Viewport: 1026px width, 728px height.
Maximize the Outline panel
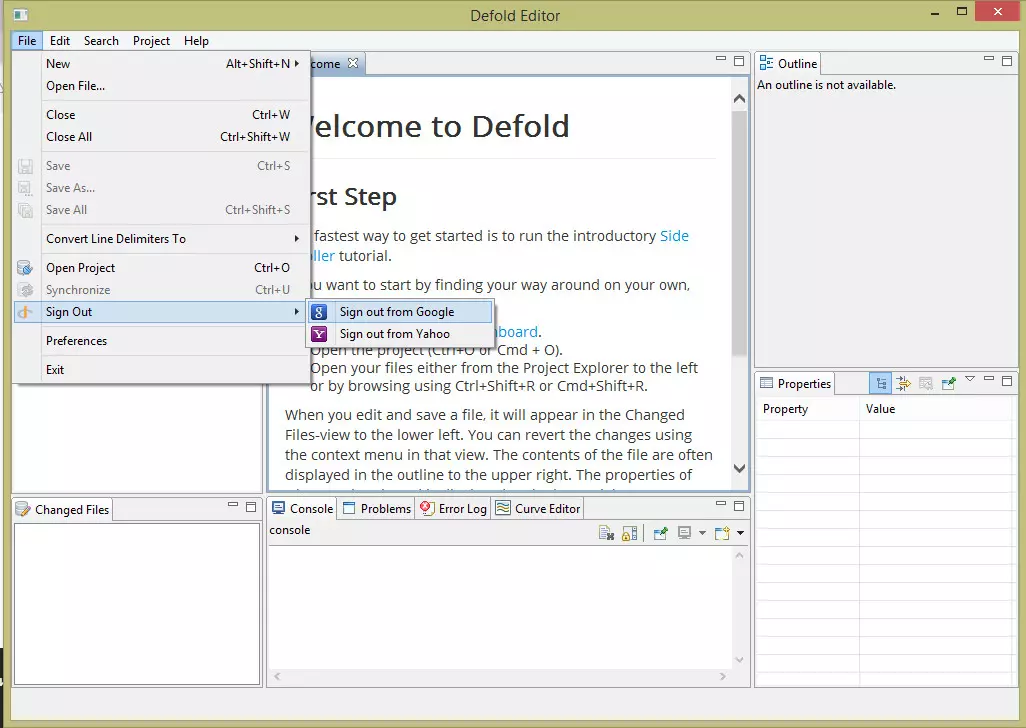[x=1007, y=61]
